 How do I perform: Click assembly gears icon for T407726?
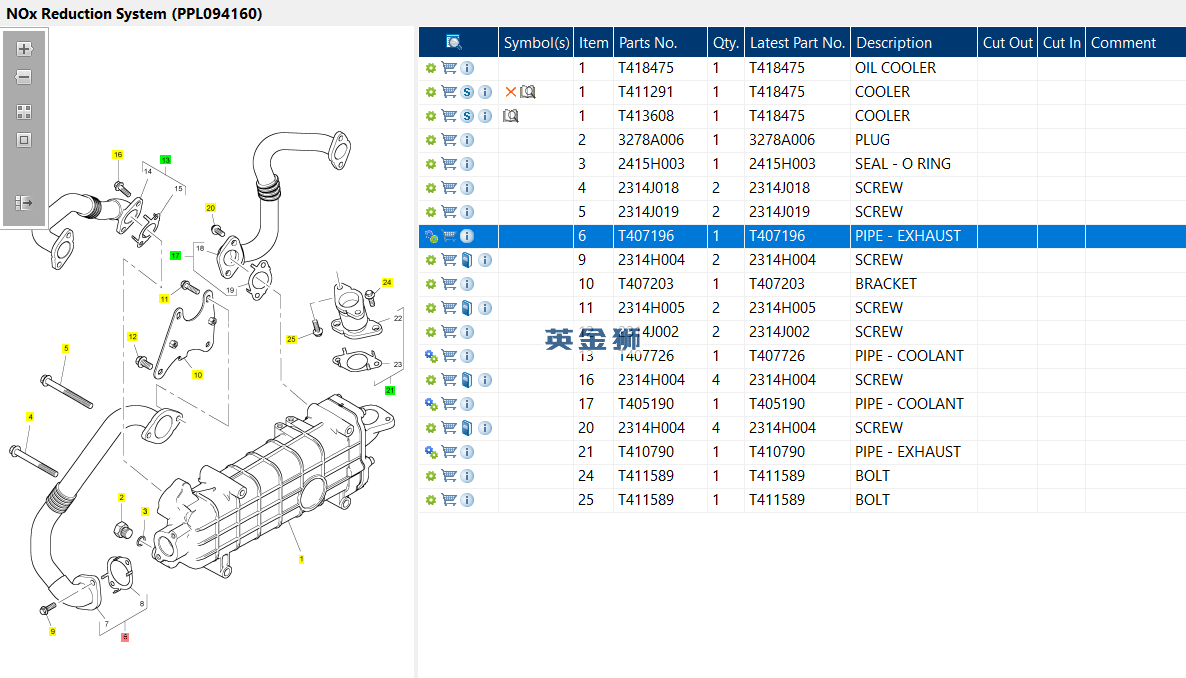click(431, 356)
